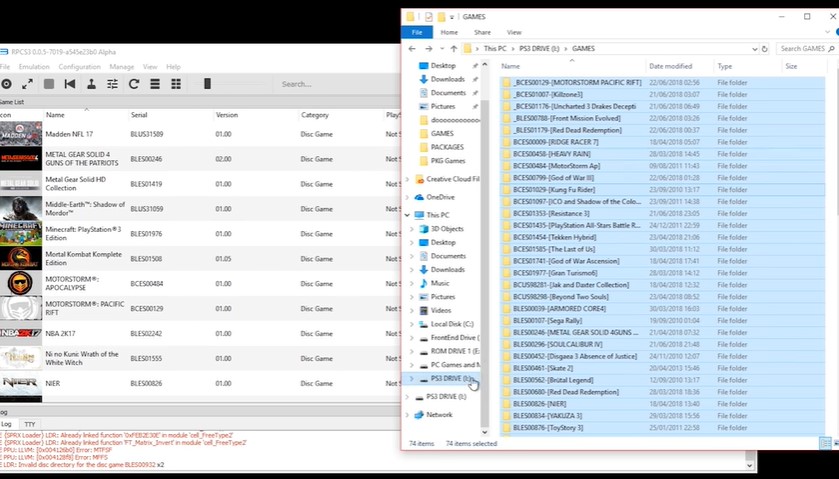Select ROM DRIVE 1 in navigation pane
This screenshot has width=839, height=479.
point(455,352)
